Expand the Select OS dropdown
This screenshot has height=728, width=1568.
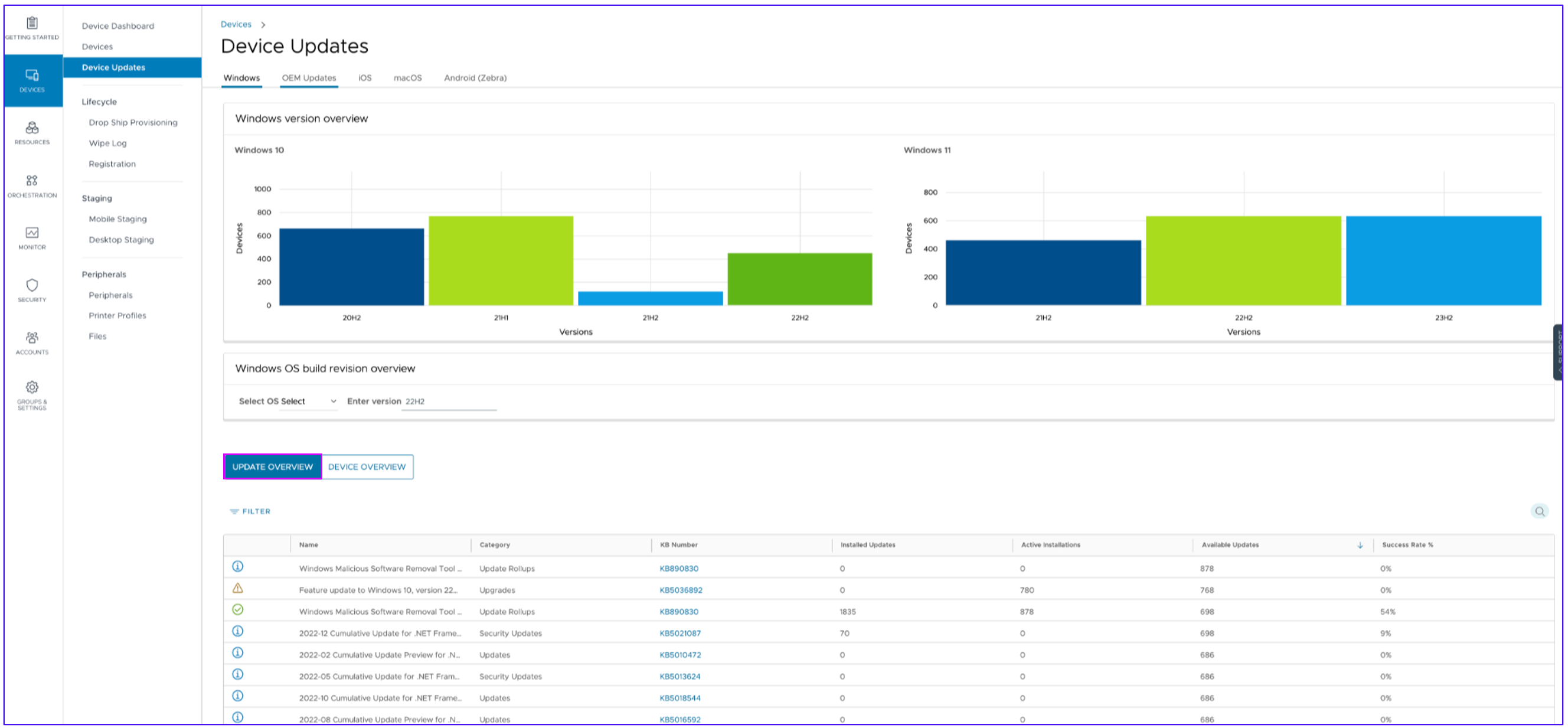309,401
